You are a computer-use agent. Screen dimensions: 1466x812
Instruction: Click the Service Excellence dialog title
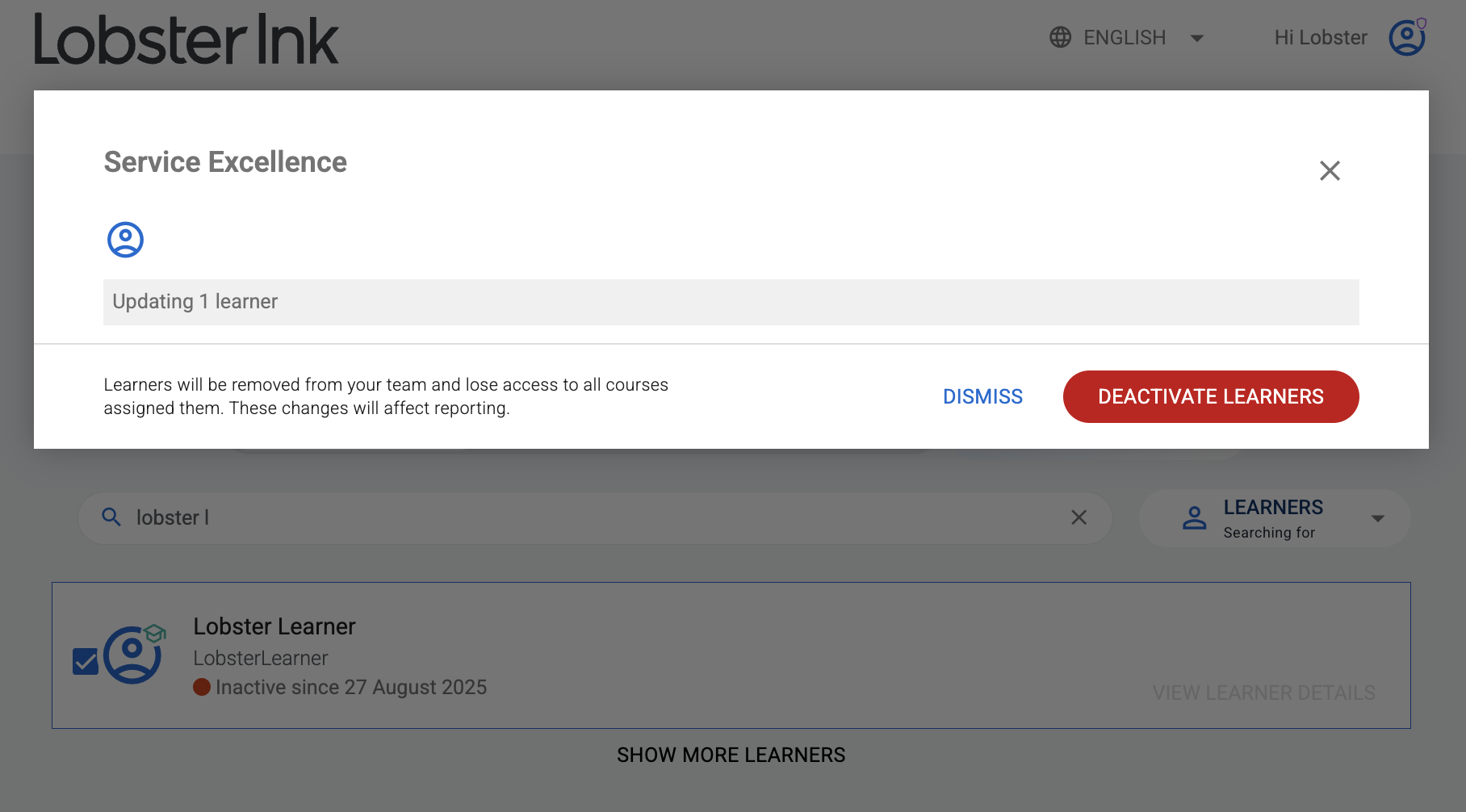pos(225,162)
